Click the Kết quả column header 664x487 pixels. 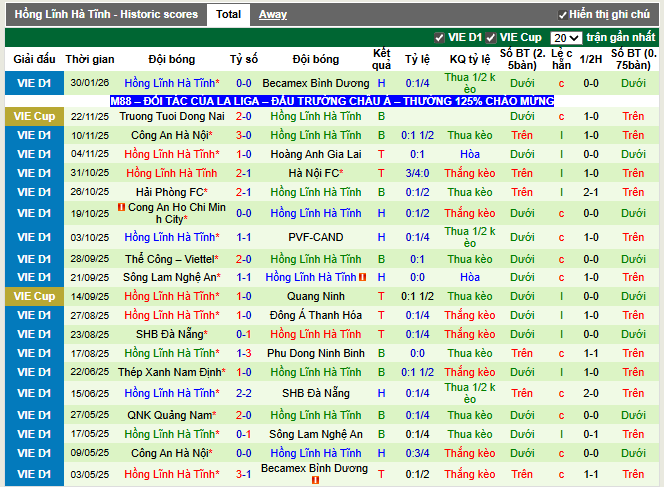click(381, 59)
